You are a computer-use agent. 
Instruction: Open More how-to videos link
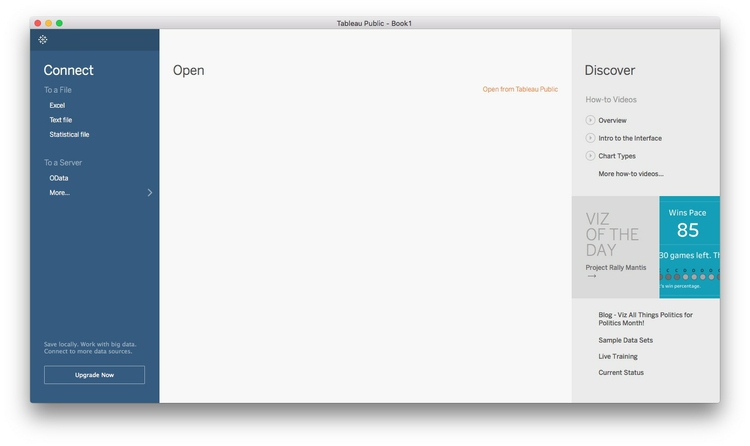631,174
